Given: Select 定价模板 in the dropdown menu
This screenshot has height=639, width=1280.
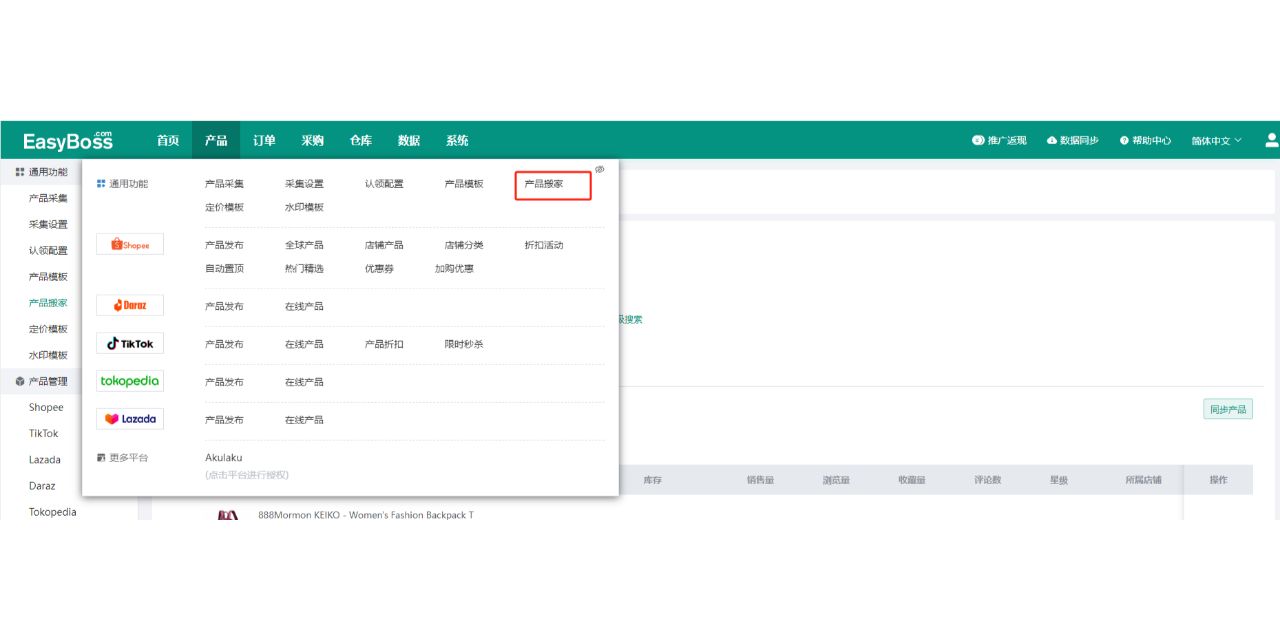Looking at the screenshot, I should pyautogui.click(x=224, y=207).
